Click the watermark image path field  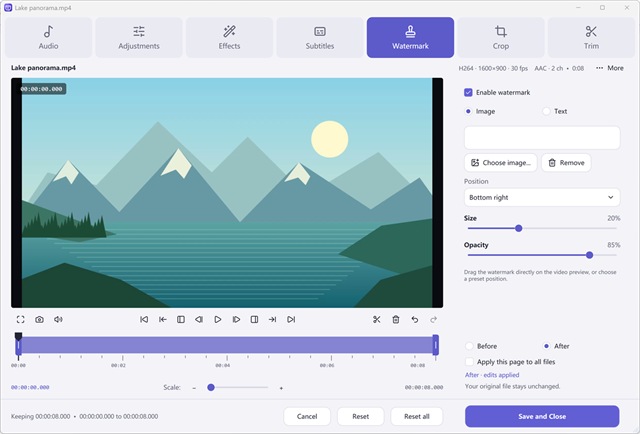coord(542,138)
